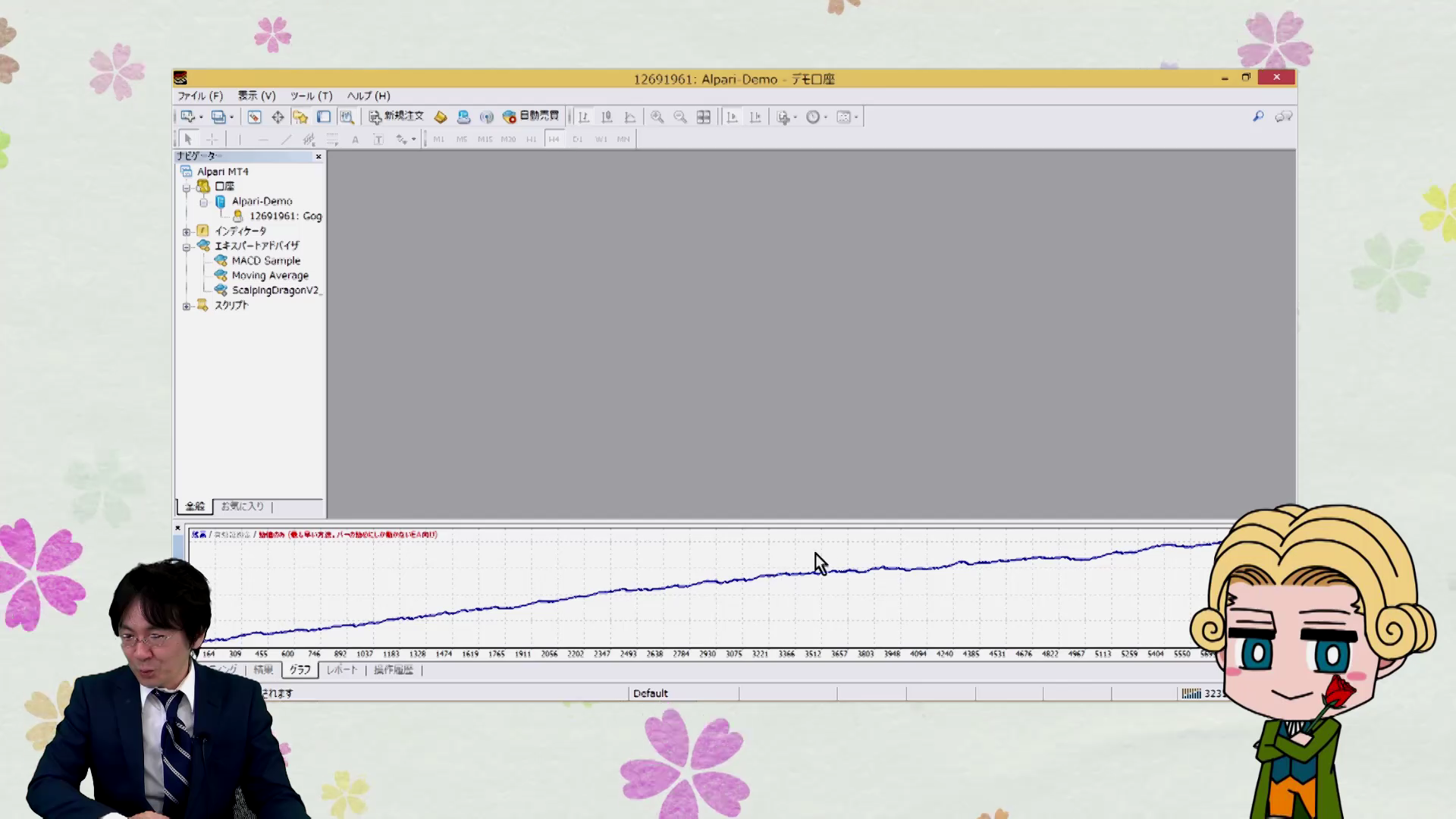This screenshot has width=1456, height=819.
Task: Open the ツール (T) menu
Action: [311, 96]
